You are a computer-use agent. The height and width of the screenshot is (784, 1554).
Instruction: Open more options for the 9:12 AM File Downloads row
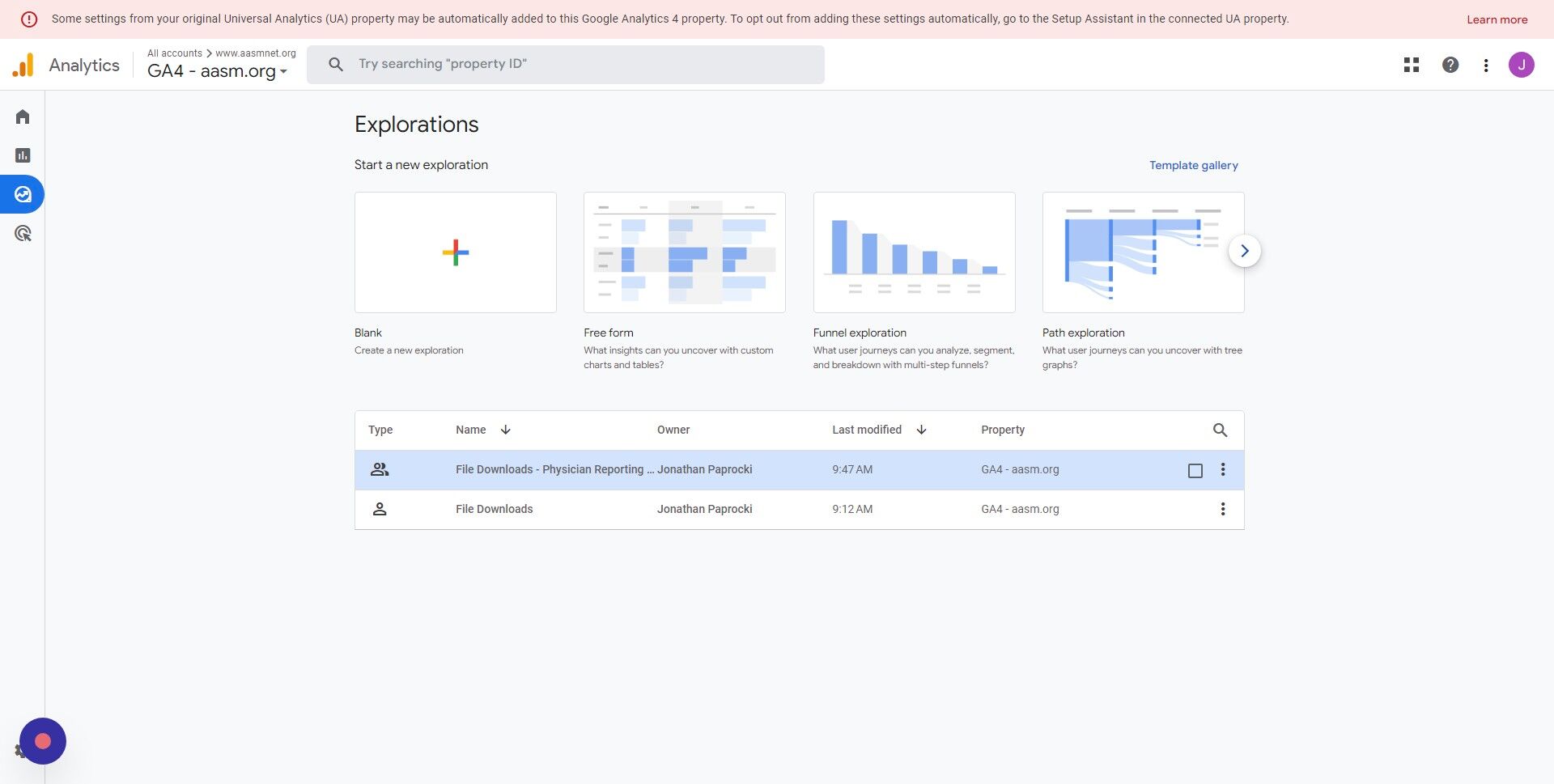tap(1223, 509)
